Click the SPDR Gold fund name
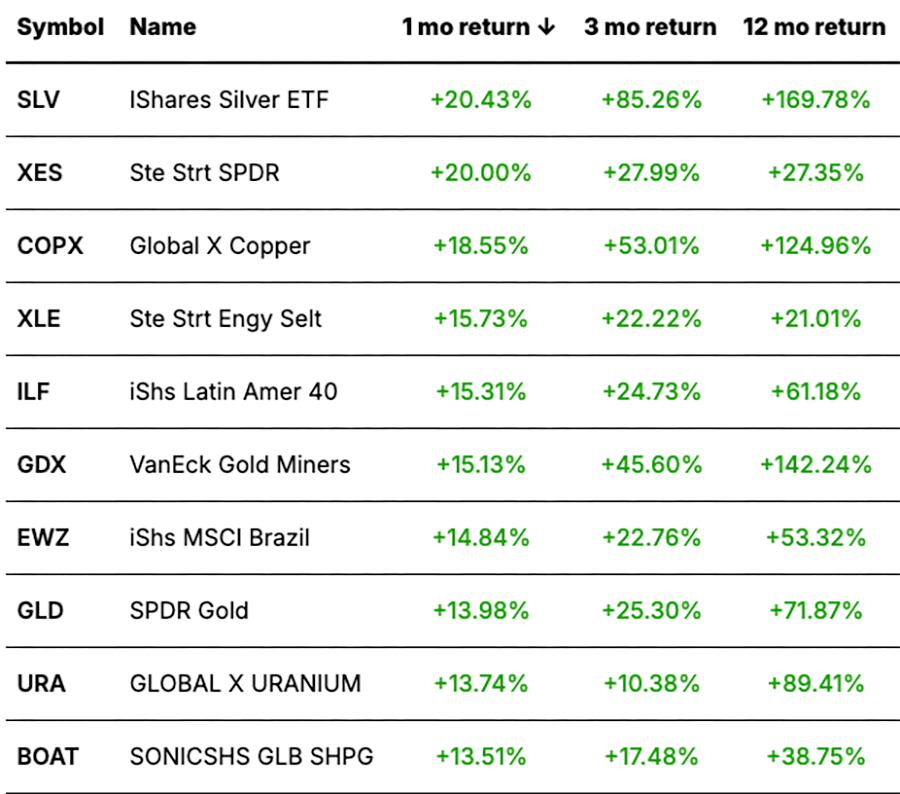Screen dimensions: 900x794 (x=189, y=611)
